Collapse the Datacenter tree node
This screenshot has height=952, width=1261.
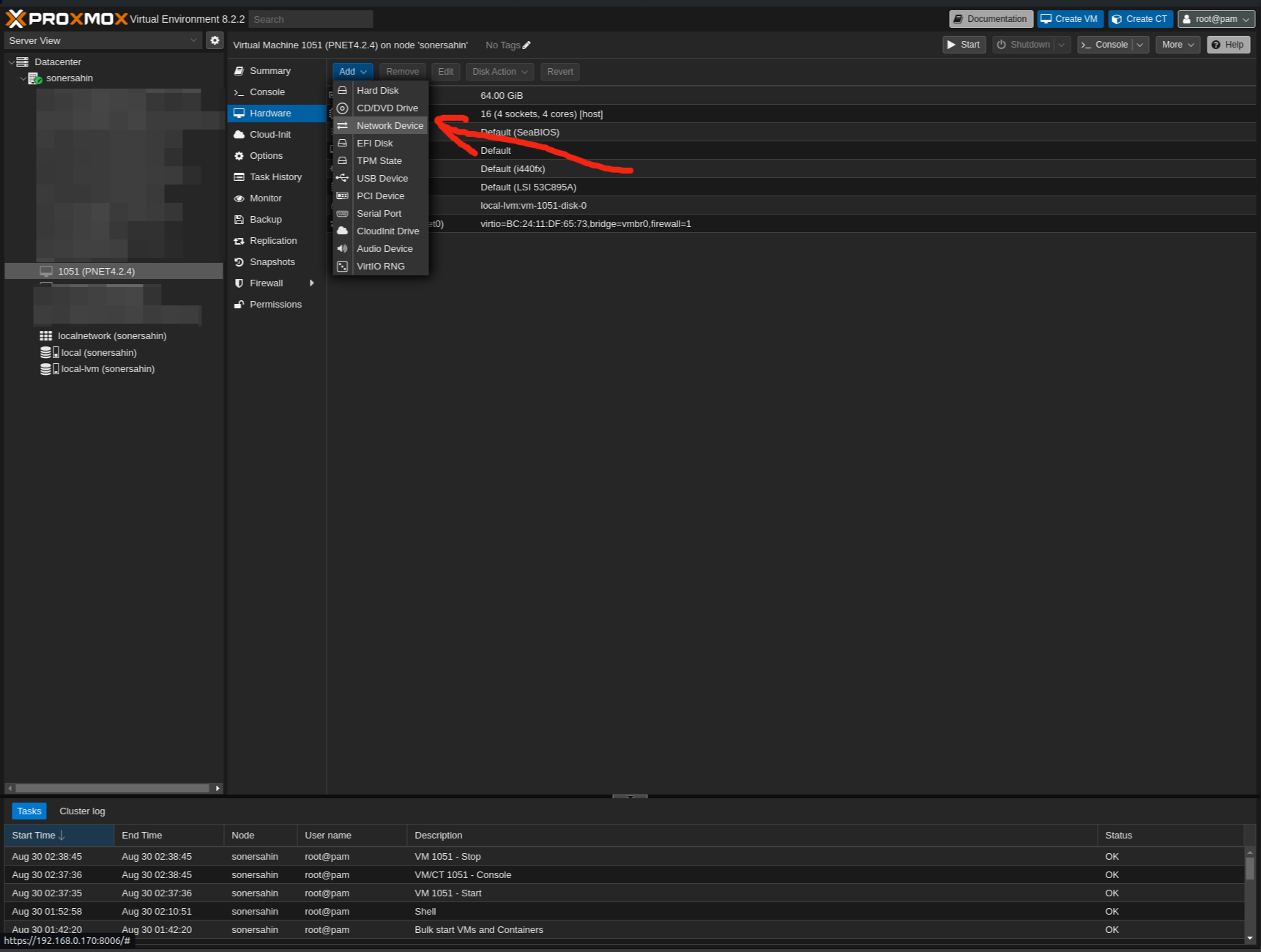tap(11, 62)
